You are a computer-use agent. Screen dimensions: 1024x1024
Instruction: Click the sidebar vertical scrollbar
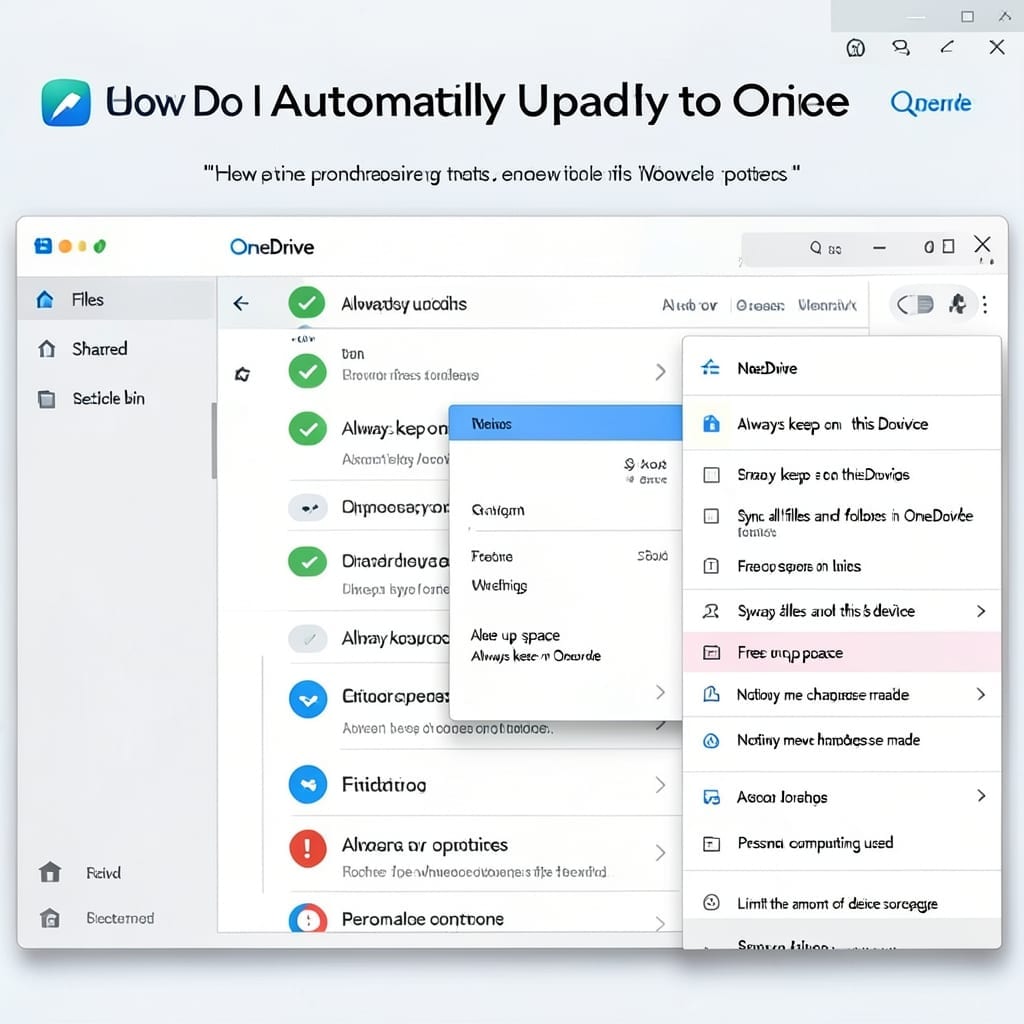click(214, 441)
